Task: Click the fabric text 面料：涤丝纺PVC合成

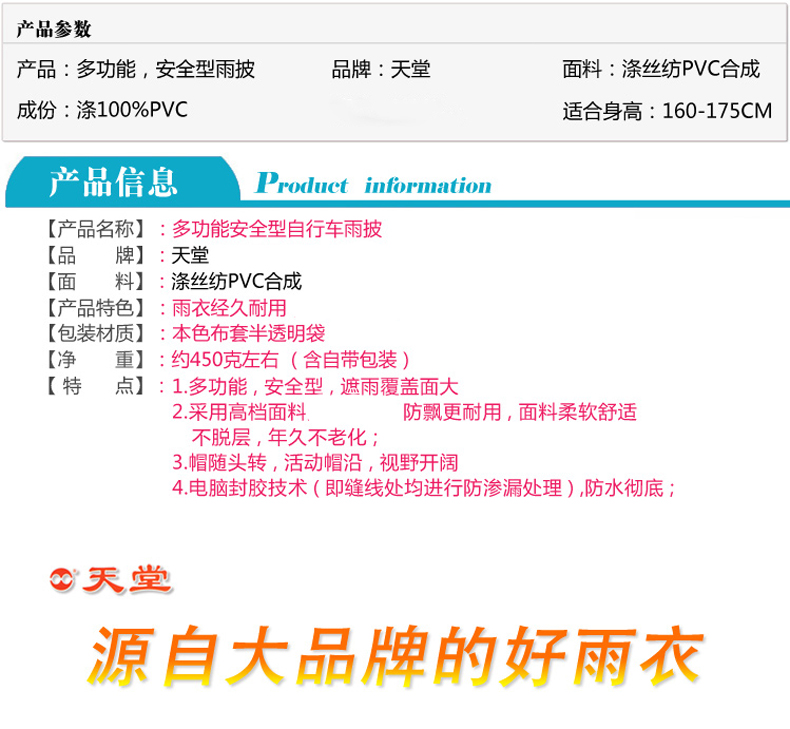Action: tap(661, 69)
